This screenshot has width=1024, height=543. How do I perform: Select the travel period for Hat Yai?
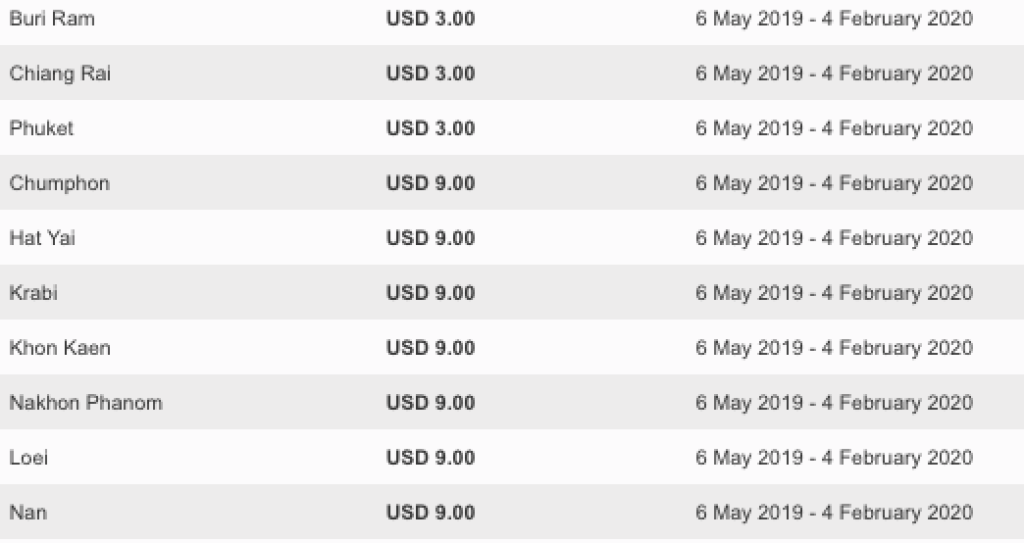point(834,239)
